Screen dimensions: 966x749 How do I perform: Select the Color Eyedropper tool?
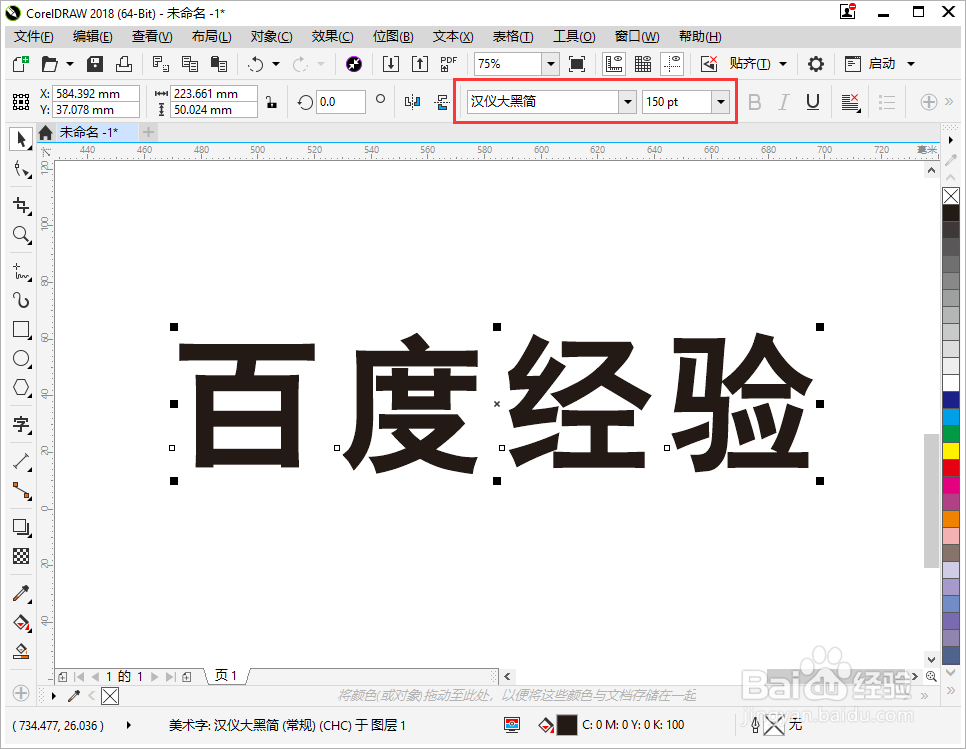(x=22, y=593)
